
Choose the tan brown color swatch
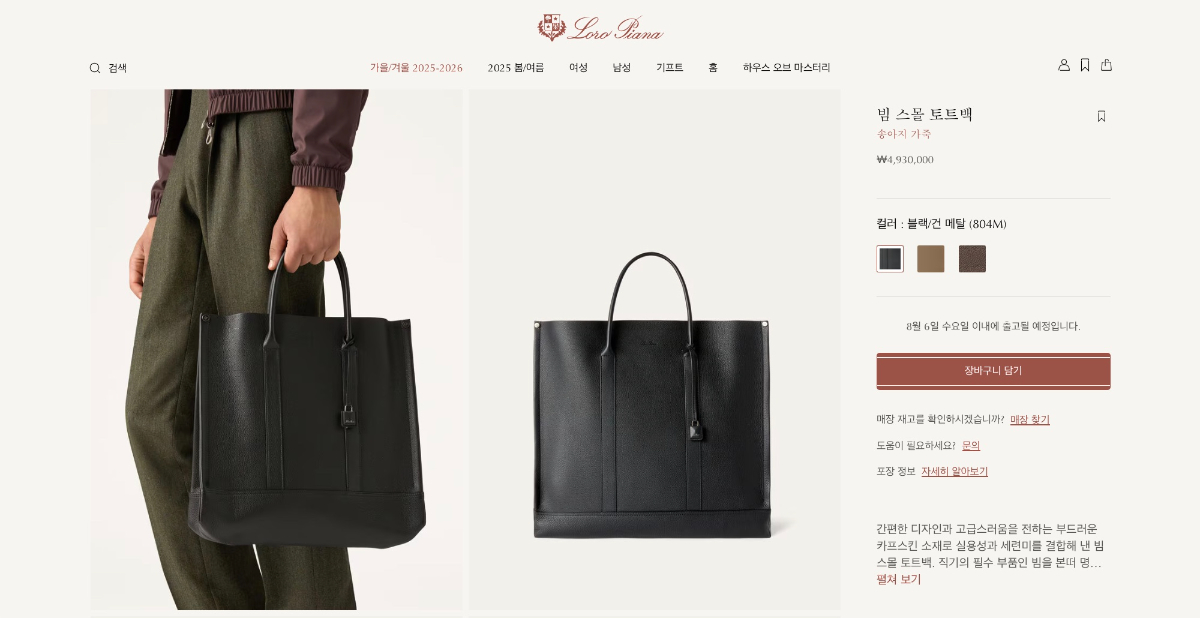click(x=931, y=259)
